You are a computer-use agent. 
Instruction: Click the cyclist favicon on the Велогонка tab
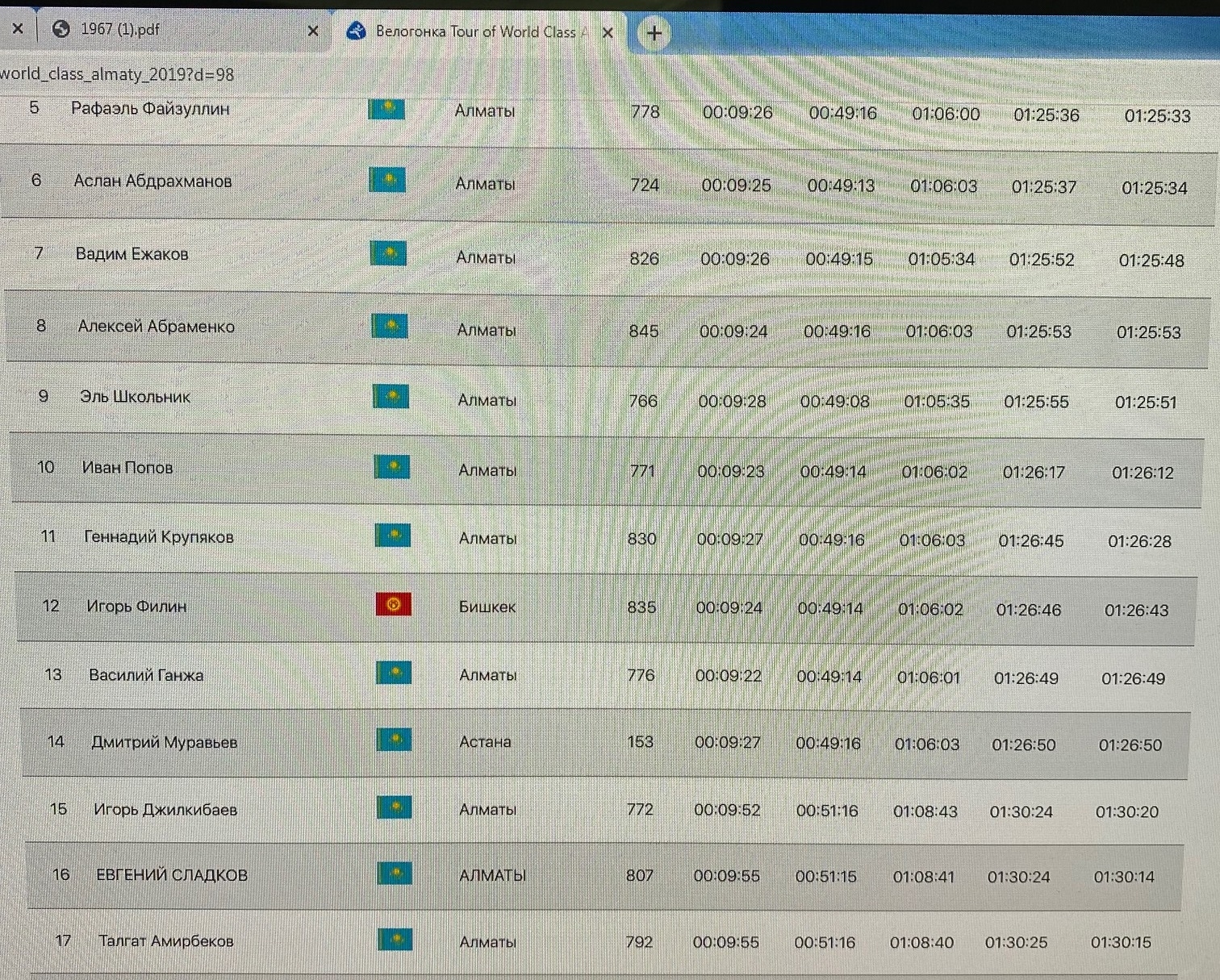pyautogui.click(x=356, y=31)
